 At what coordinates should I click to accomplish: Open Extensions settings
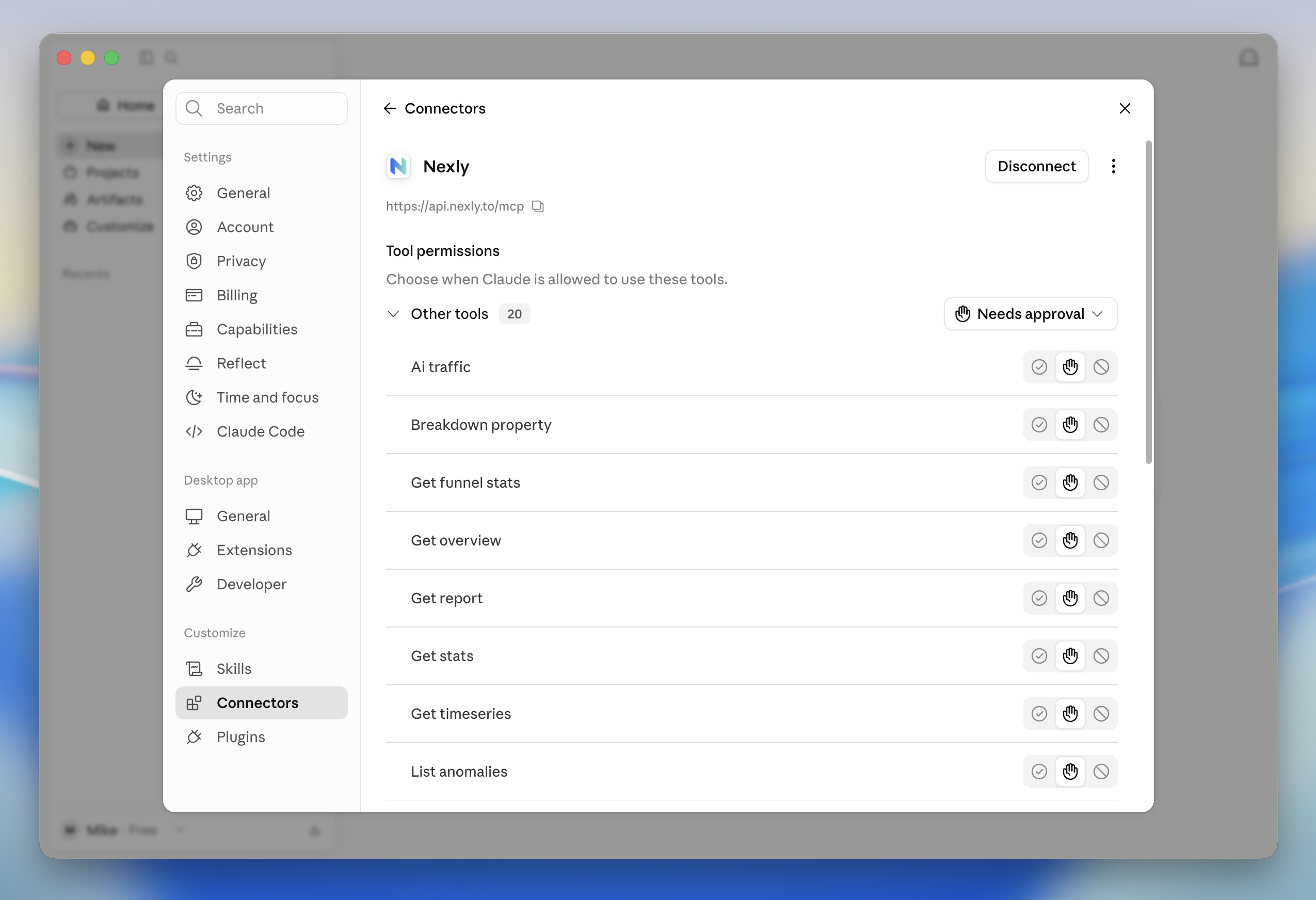[261, 550]
